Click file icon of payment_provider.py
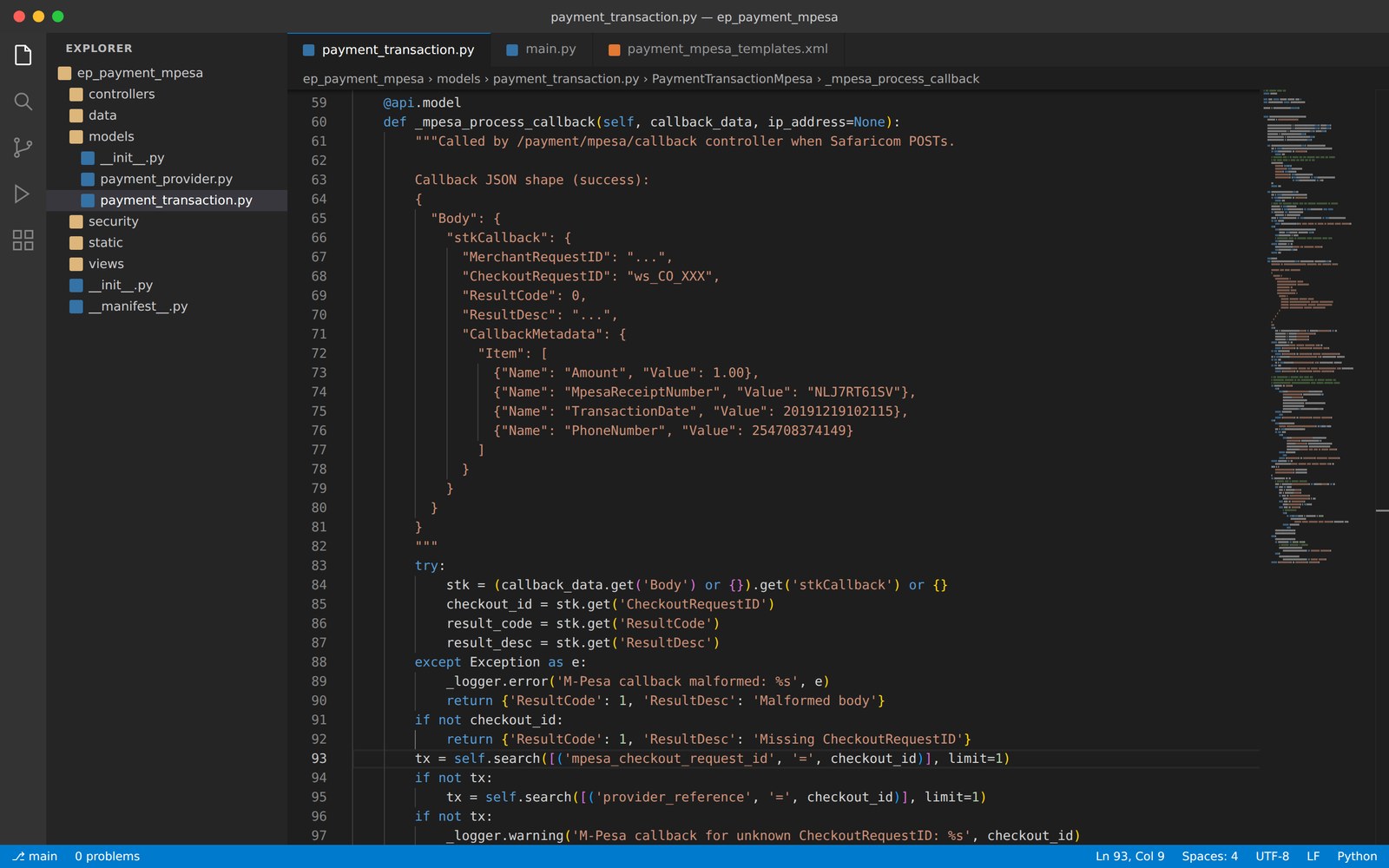 pos(88,179)
